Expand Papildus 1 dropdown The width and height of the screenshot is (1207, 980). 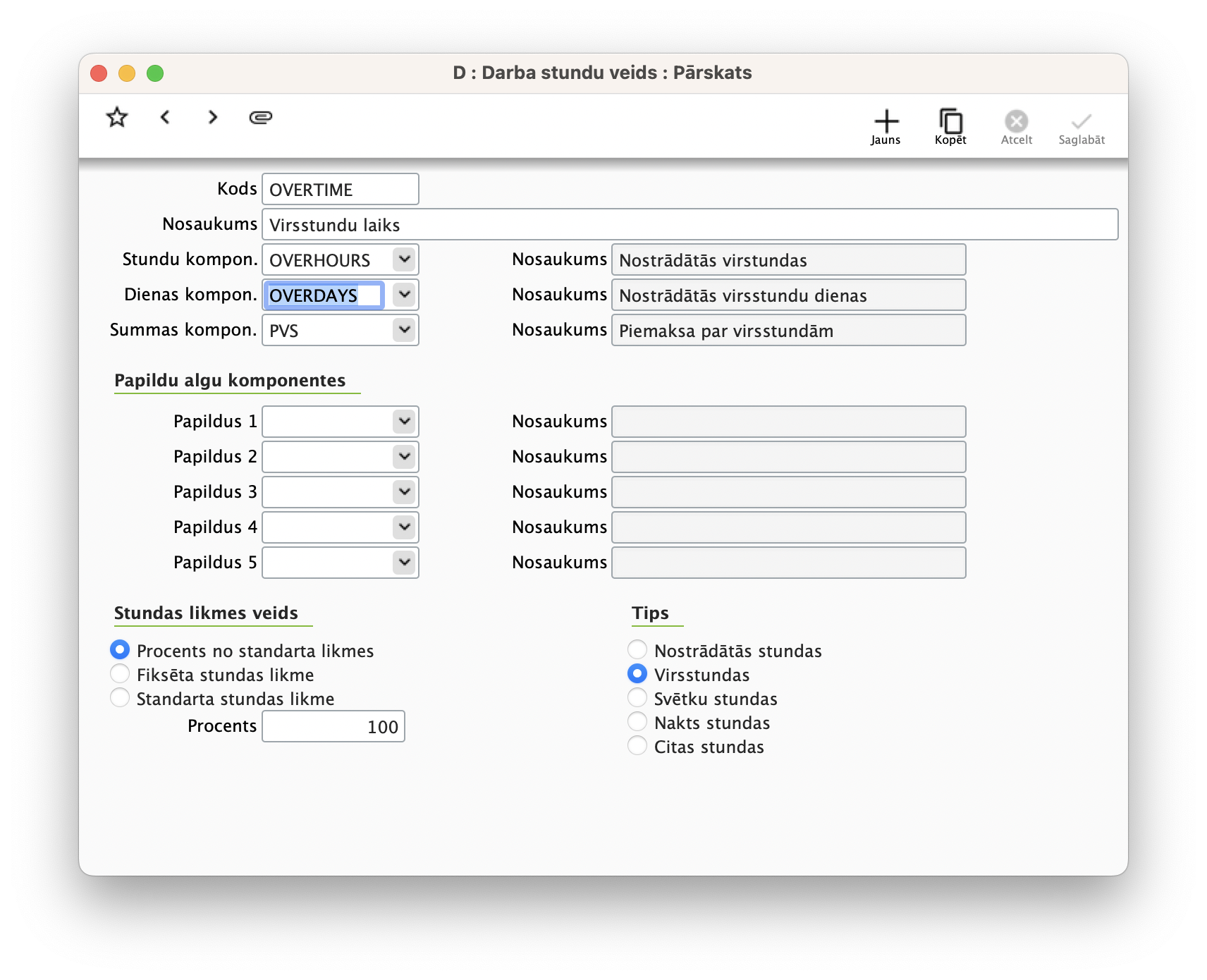pyautogui.click(x=405, y=422)
